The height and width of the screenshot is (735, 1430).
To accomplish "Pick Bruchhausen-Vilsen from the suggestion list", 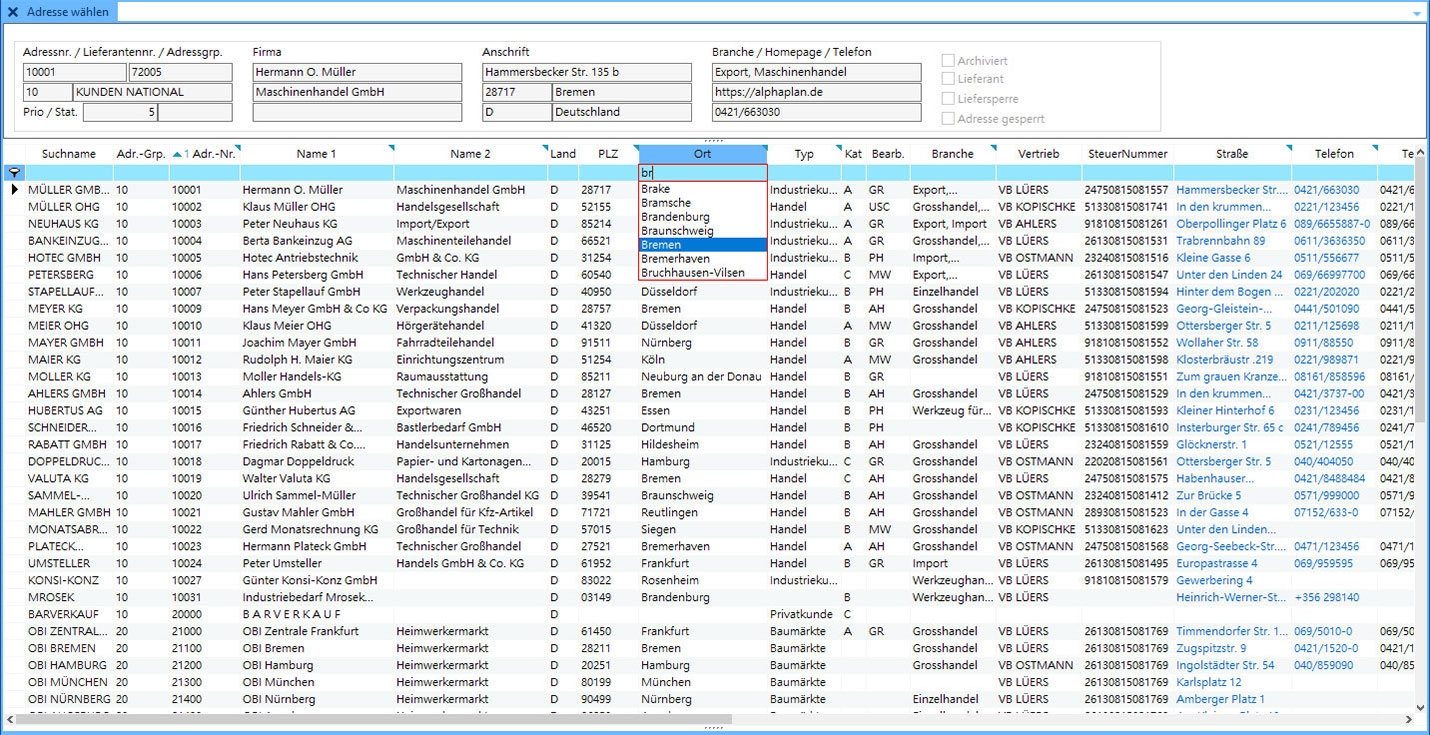I will point(702,273).
